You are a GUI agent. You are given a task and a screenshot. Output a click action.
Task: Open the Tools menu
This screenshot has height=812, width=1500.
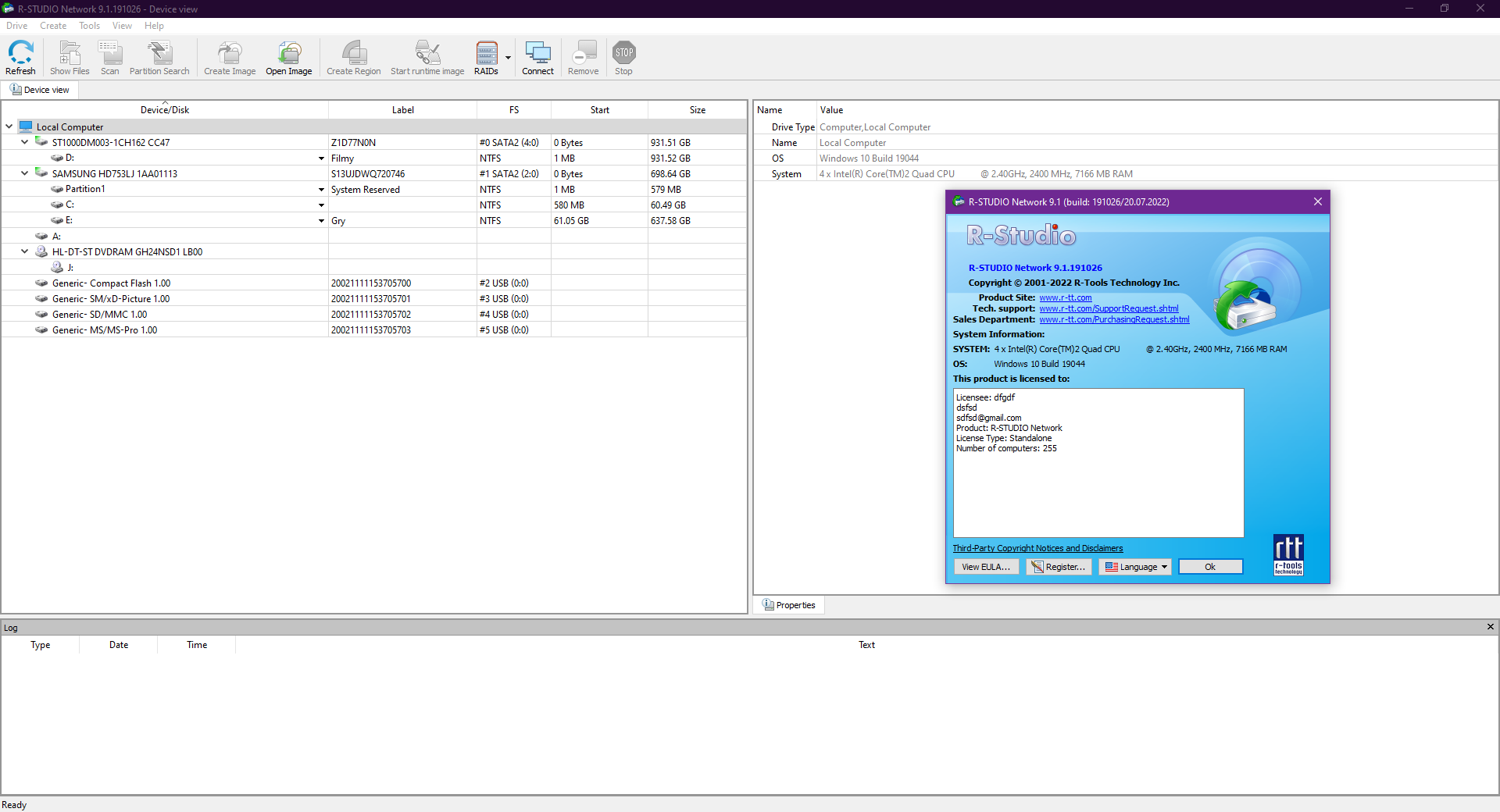click(x=90, y=26)
